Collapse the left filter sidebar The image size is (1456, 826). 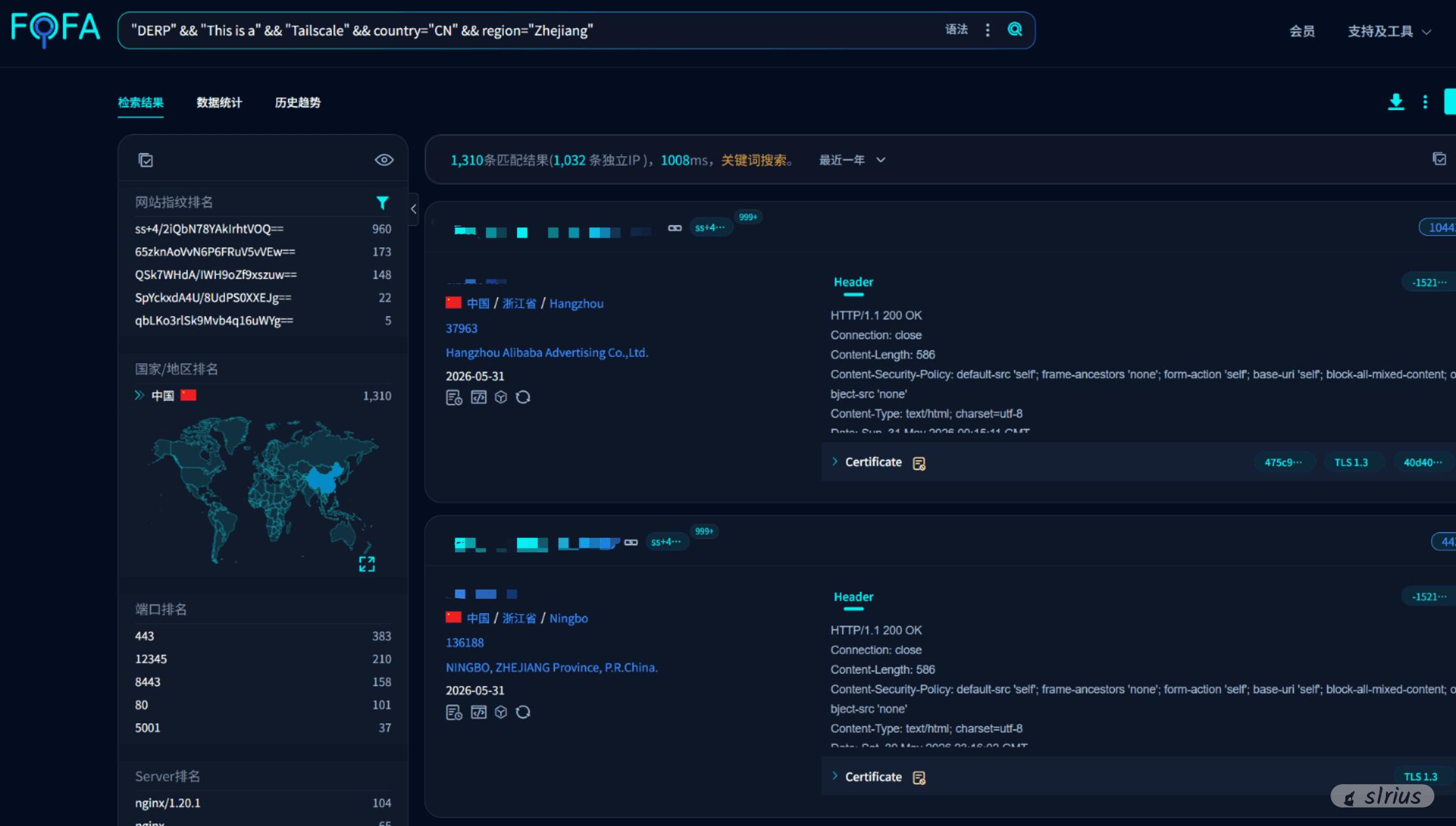(x=413, y=209)
